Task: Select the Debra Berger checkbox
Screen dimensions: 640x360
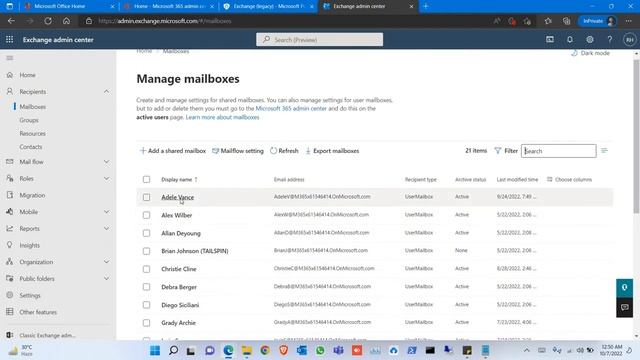Action: [x=147, y=287]
